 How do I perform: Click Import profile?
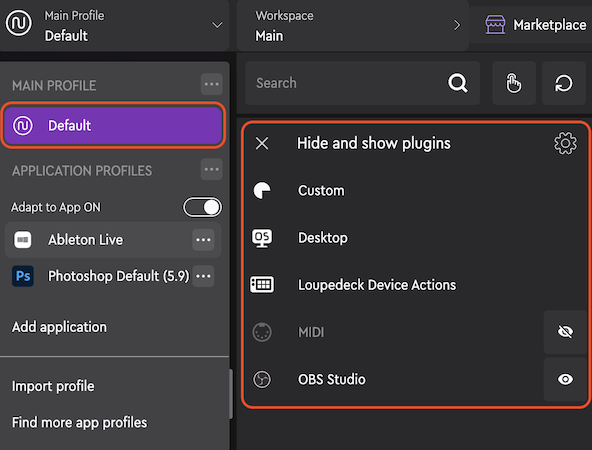point(53,386)
